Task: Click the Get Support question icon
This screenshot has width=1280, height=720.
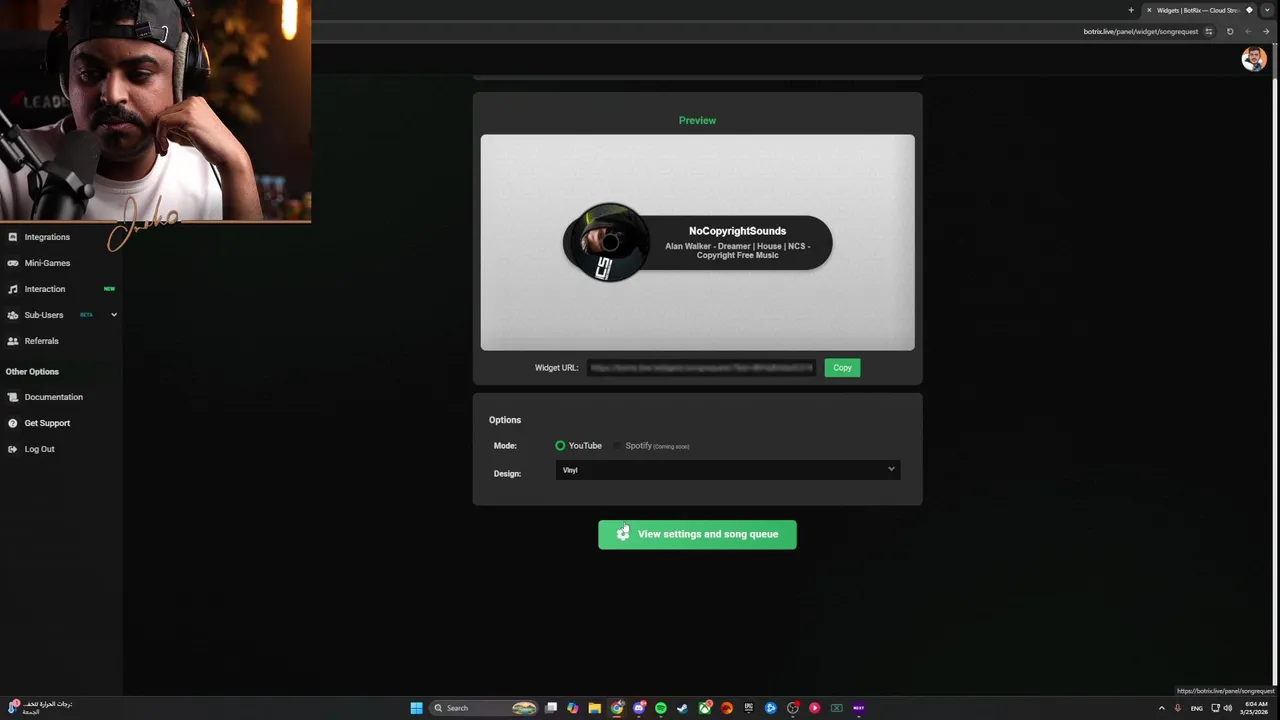Action: click(13, 423)
